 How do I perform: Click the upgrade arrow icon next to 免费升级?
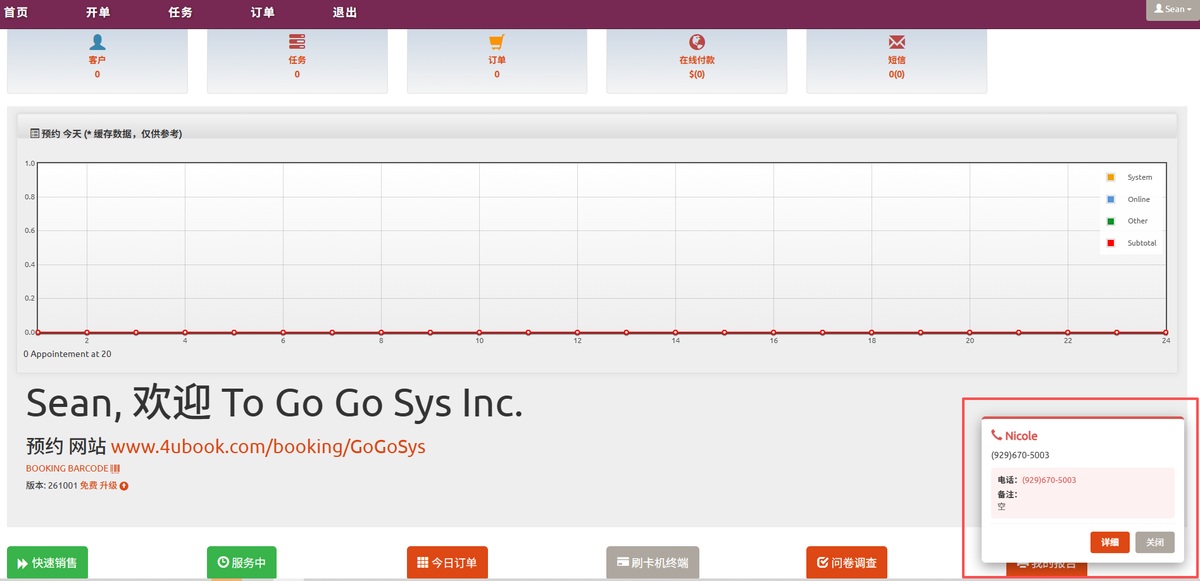point(124,486)
